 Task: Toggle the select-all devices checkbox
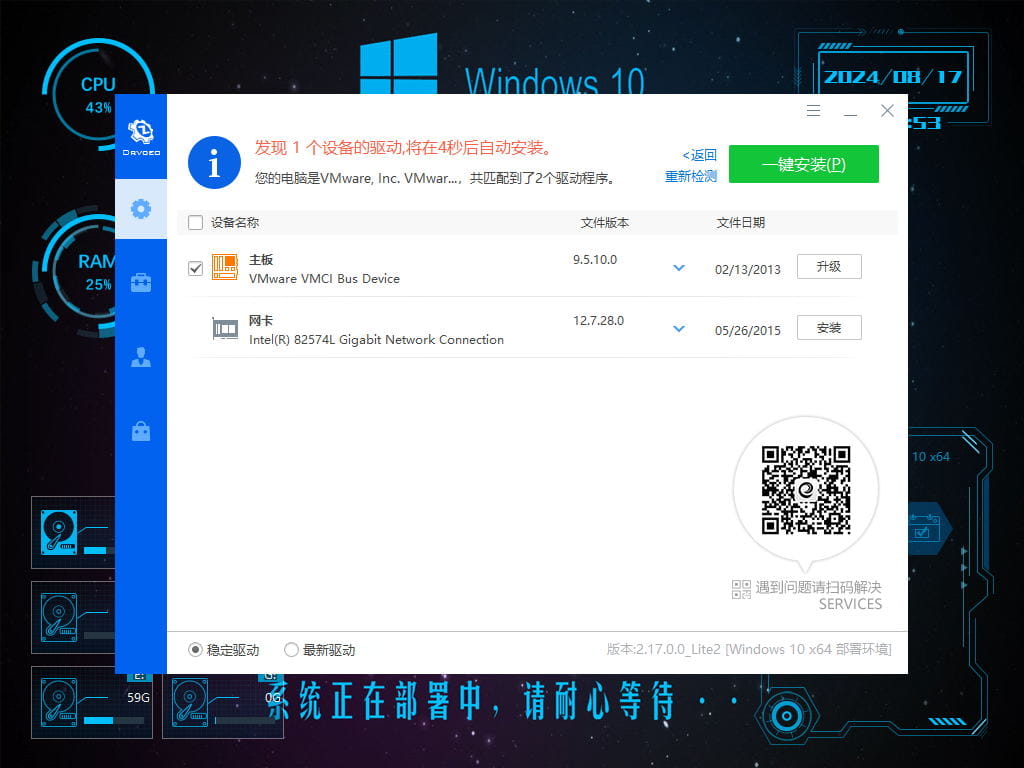(195, 223)
